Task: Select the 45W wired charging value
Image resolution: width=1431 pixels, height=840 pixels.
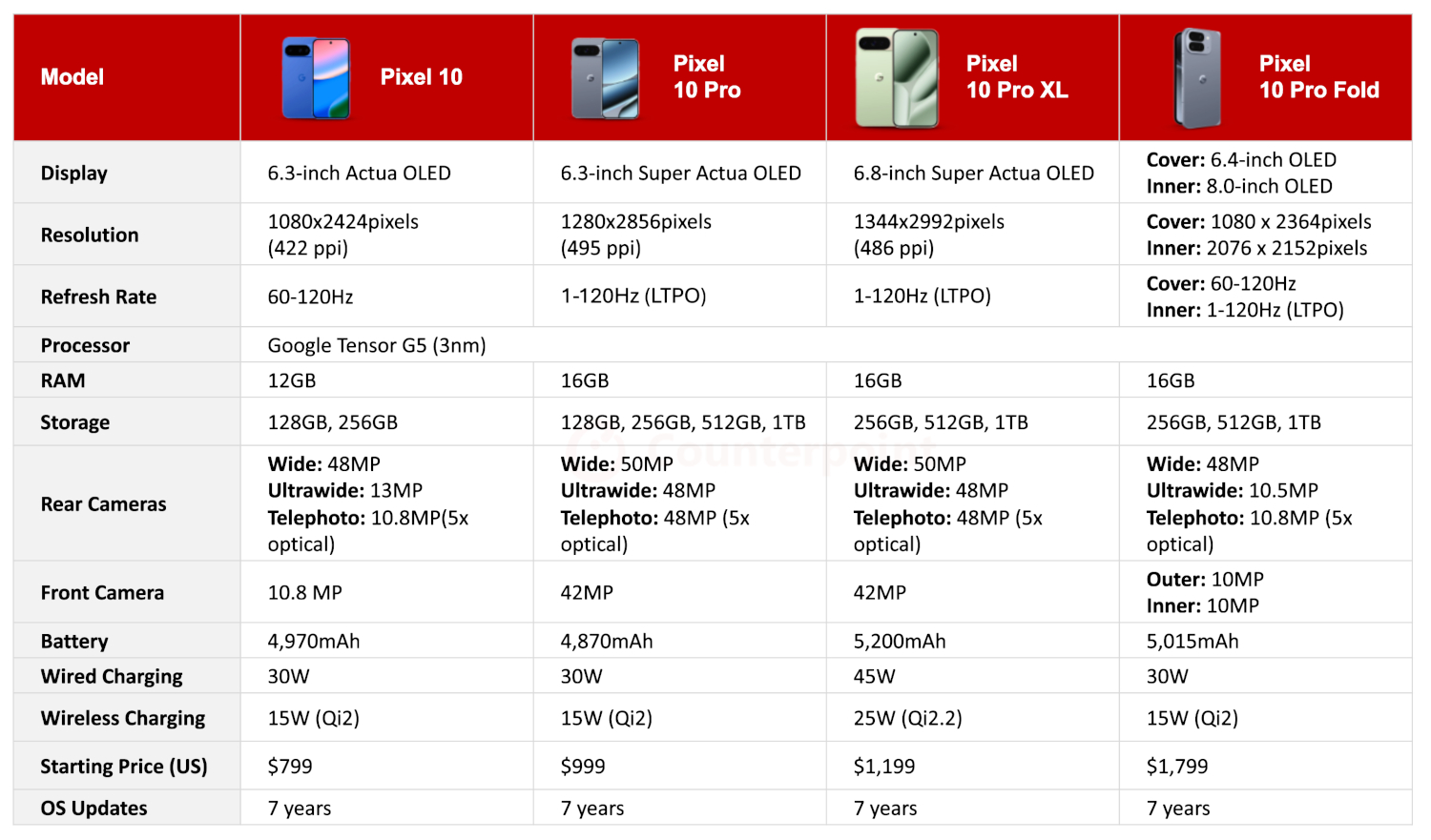Action: tap(874, 677)
